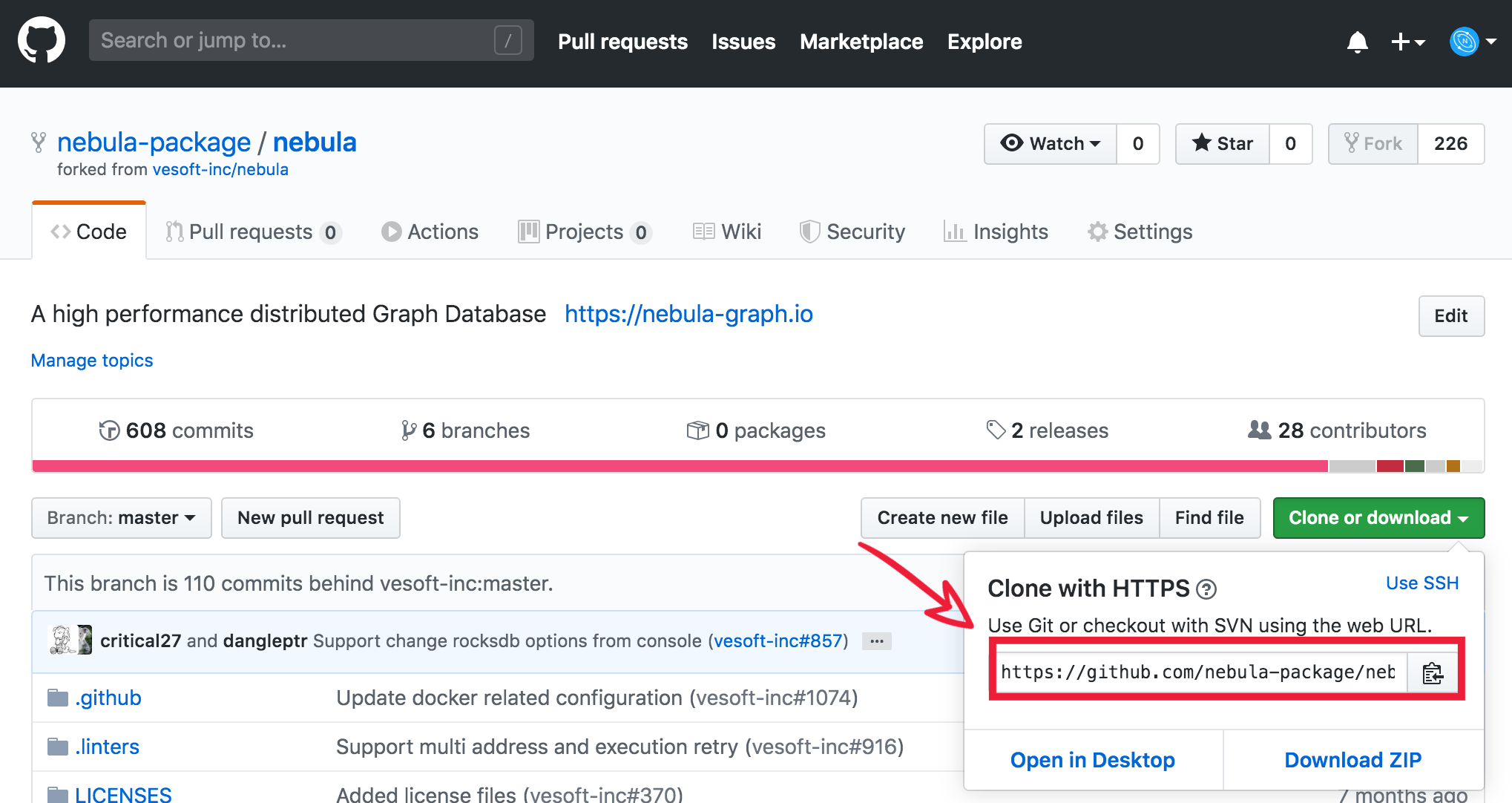1512x803 pixels.
Task: Click the GitHub Octocat logo
Action: (42, 41)
